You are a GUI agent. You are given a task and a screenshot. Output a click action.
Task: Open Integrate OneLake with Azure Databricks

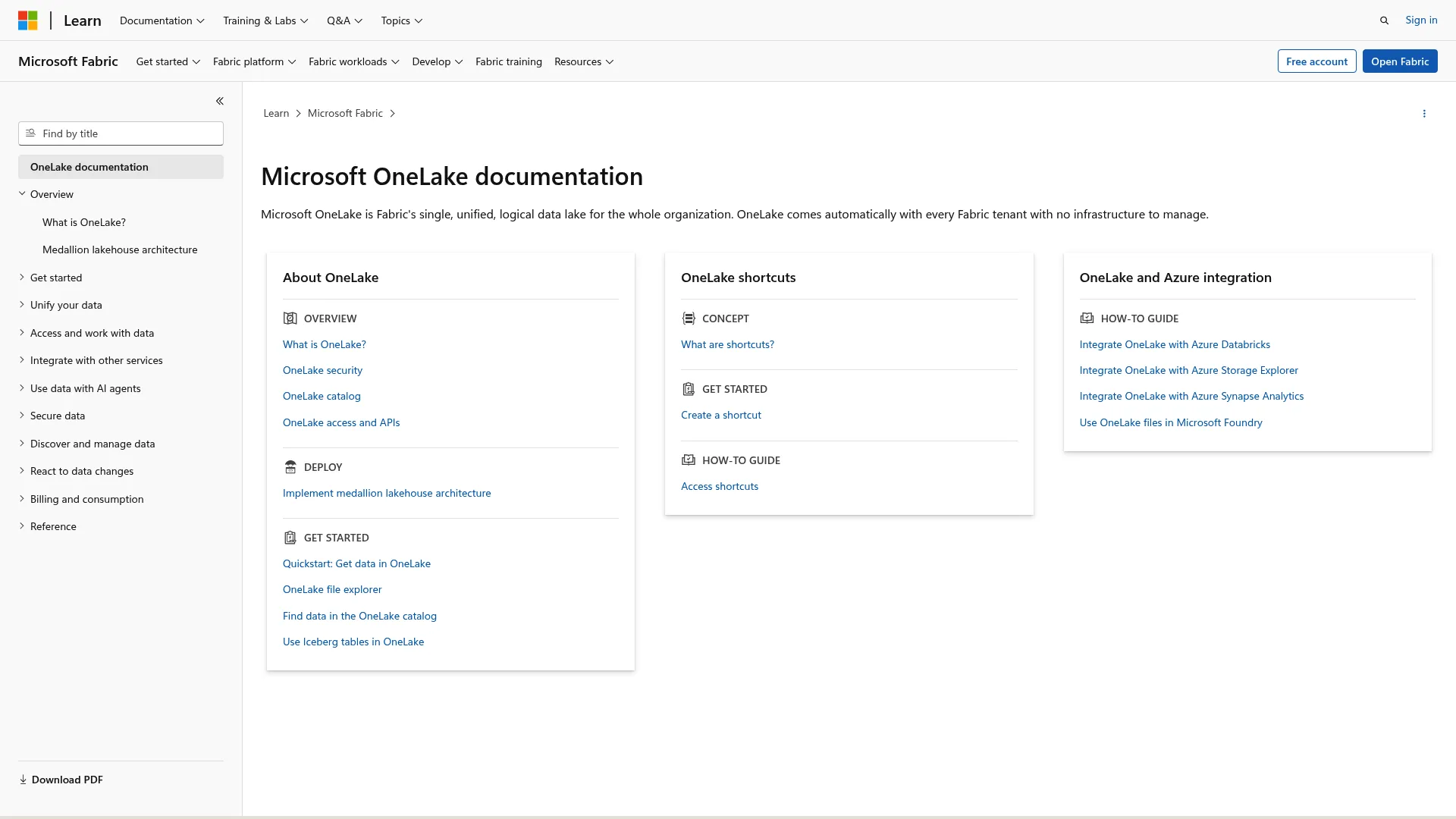point(1175,344)
